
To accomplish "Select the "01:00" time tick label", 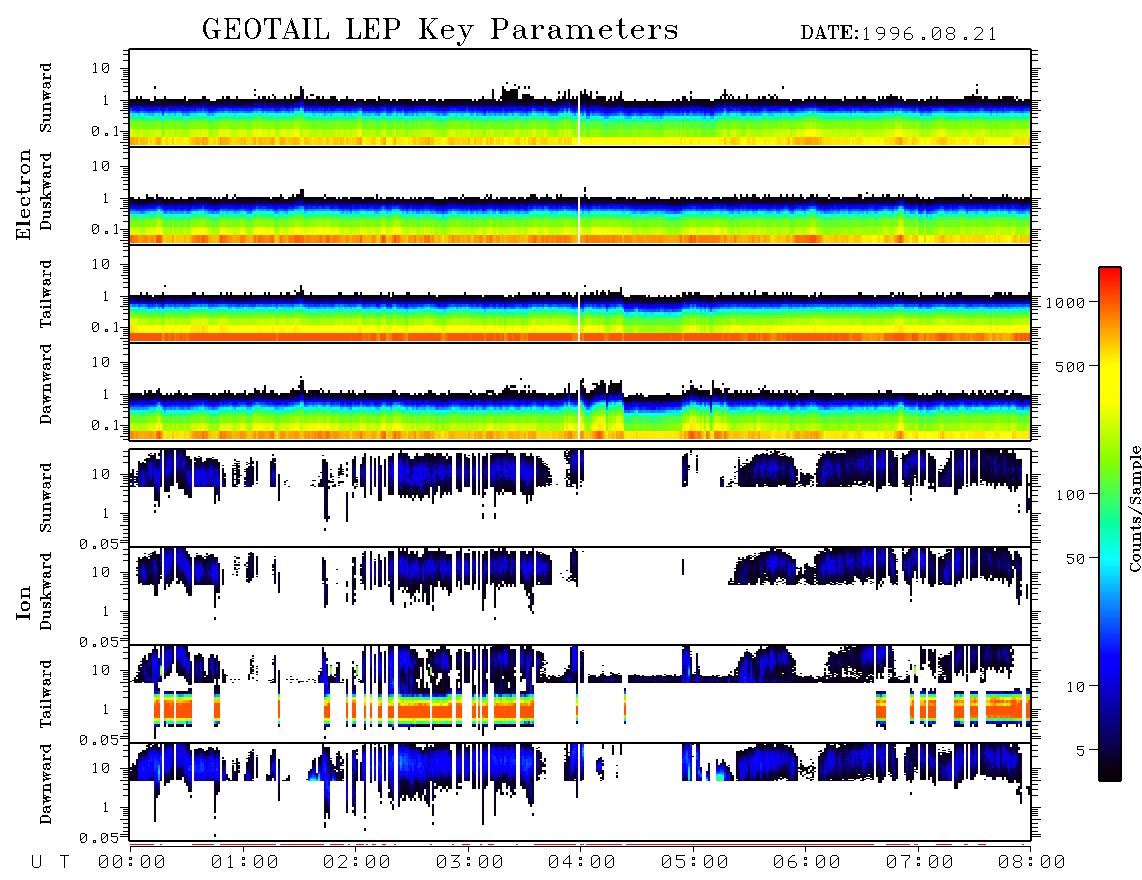I will pos(244,863).
